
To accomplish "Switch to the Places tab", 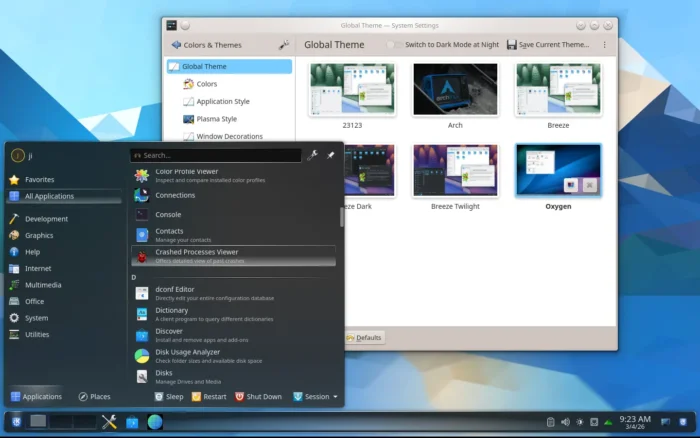I will pyautogui.click(x=95, y=397).
